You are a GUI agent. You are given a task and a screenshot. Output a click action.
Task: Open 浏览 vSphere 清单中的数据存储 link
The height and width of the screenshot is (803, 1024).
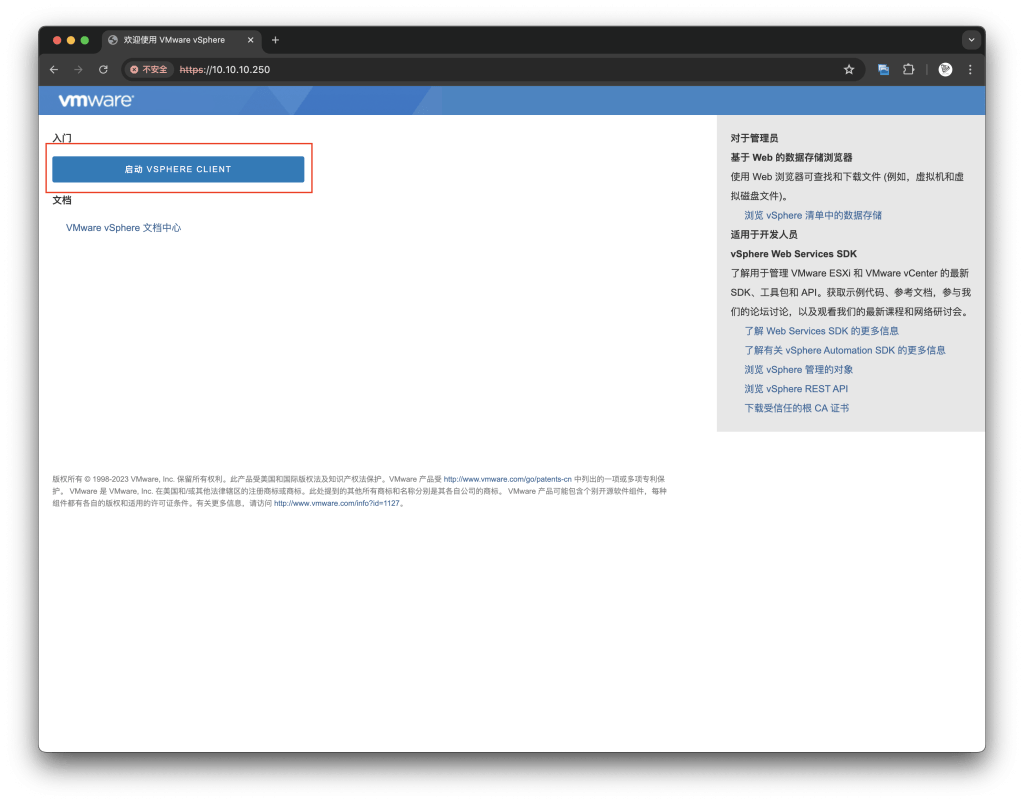tap(812, 215)
